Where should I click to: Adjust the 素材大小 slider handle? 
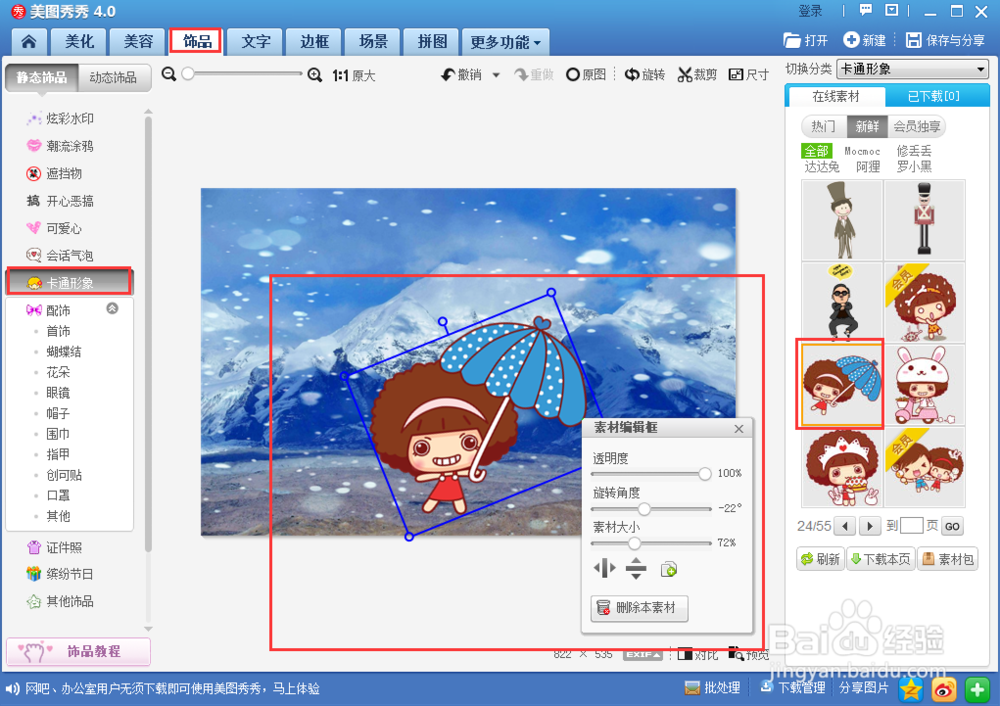634,543
